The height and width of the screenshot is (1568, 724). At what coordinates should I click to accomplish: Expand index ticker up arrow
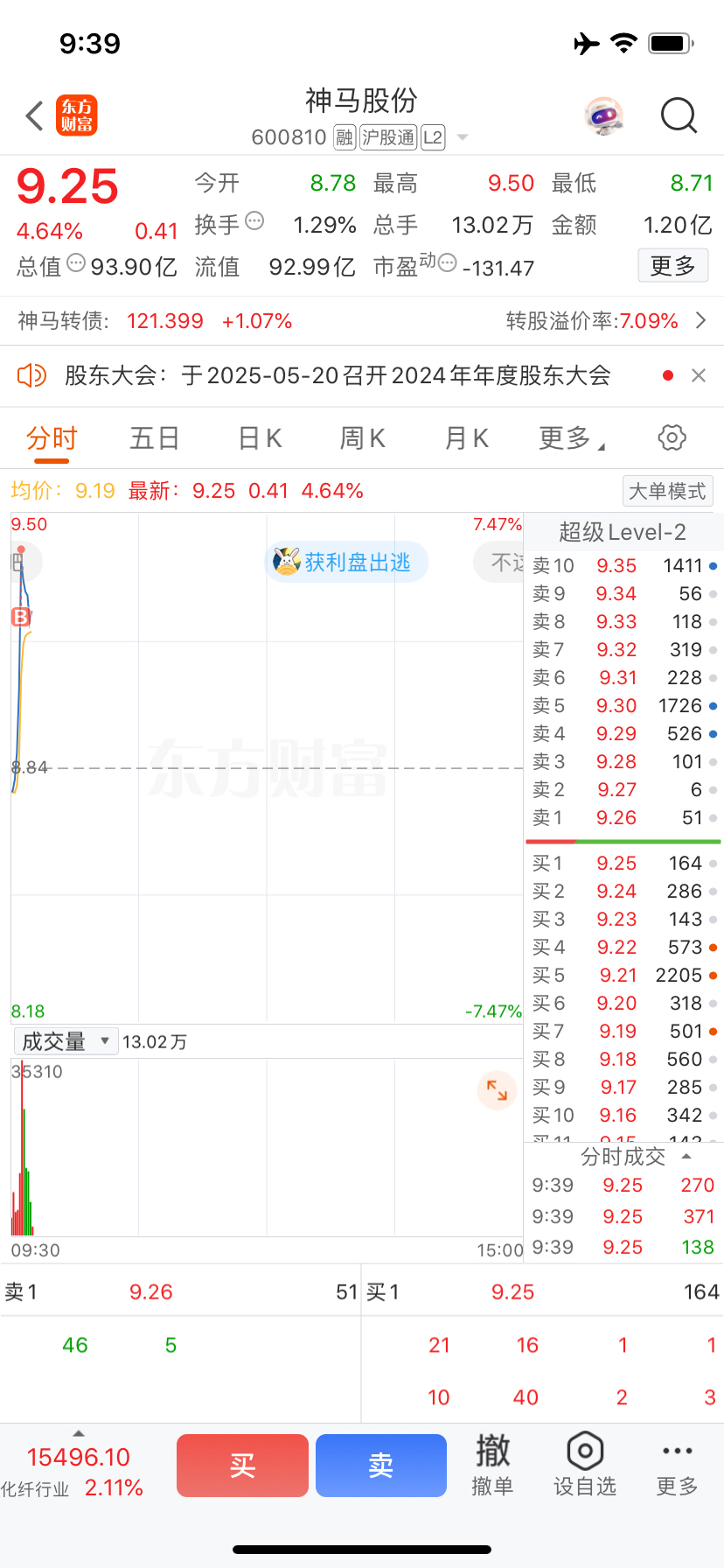(79, 1433)
